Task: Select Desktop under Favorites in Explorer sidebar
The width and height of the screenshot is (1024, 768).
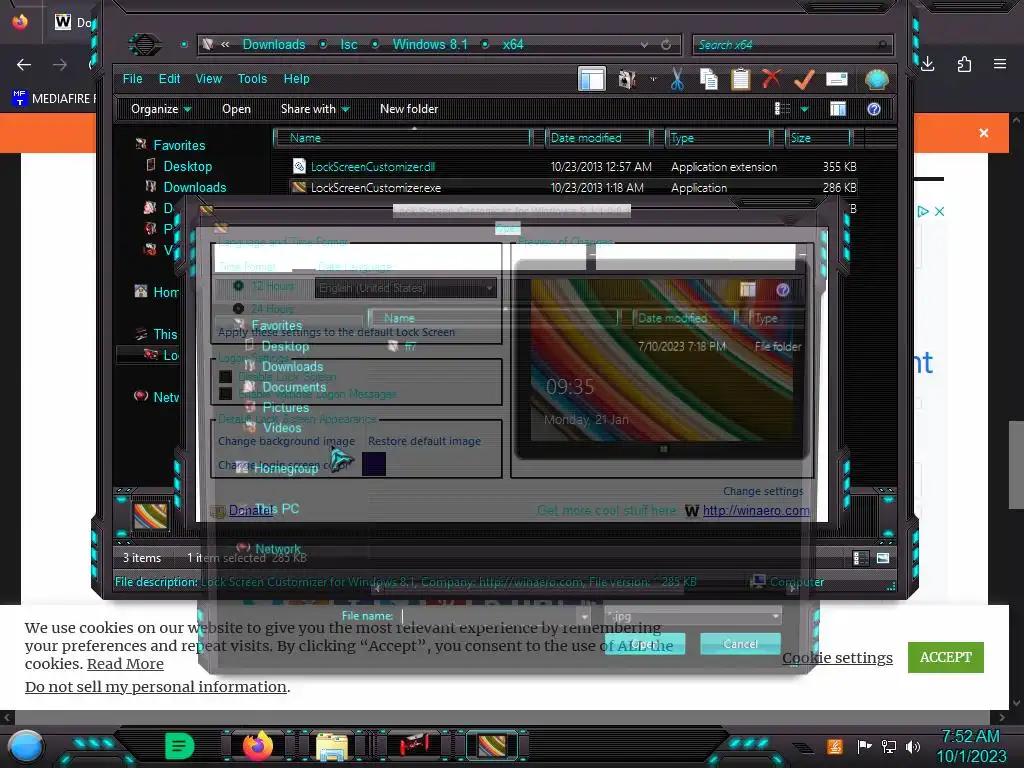Action: [x=187, y=167]
